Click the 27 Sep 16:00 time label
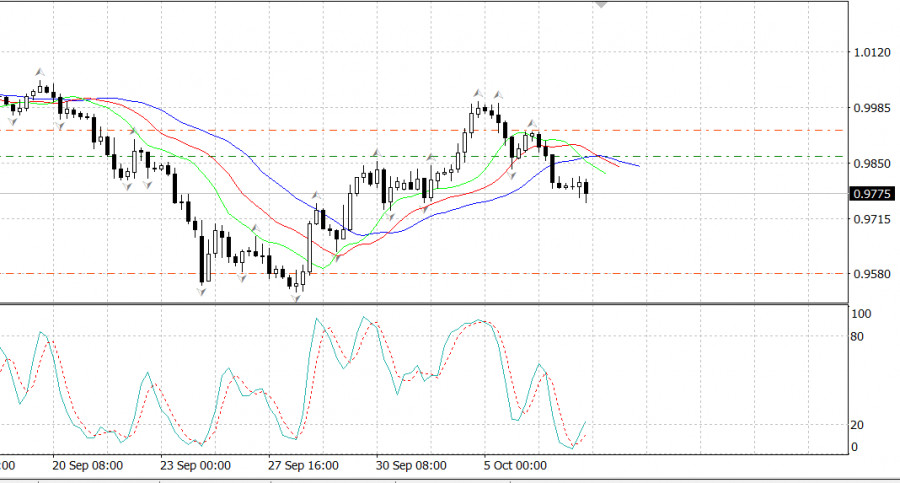Screen dimensions: 900x483 (303, 466)
